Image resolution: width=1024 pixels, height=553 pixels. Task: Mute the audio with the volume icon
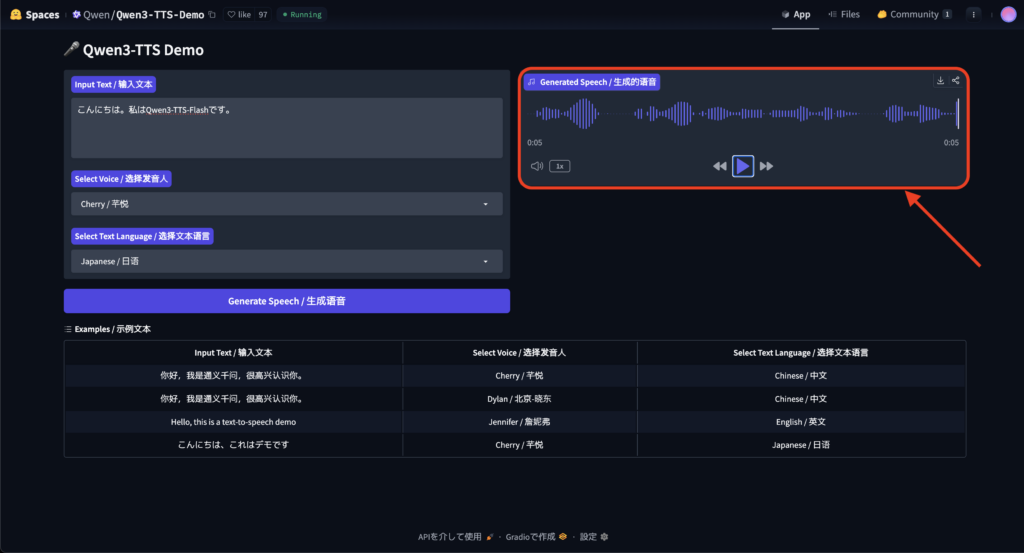(537, 166)
